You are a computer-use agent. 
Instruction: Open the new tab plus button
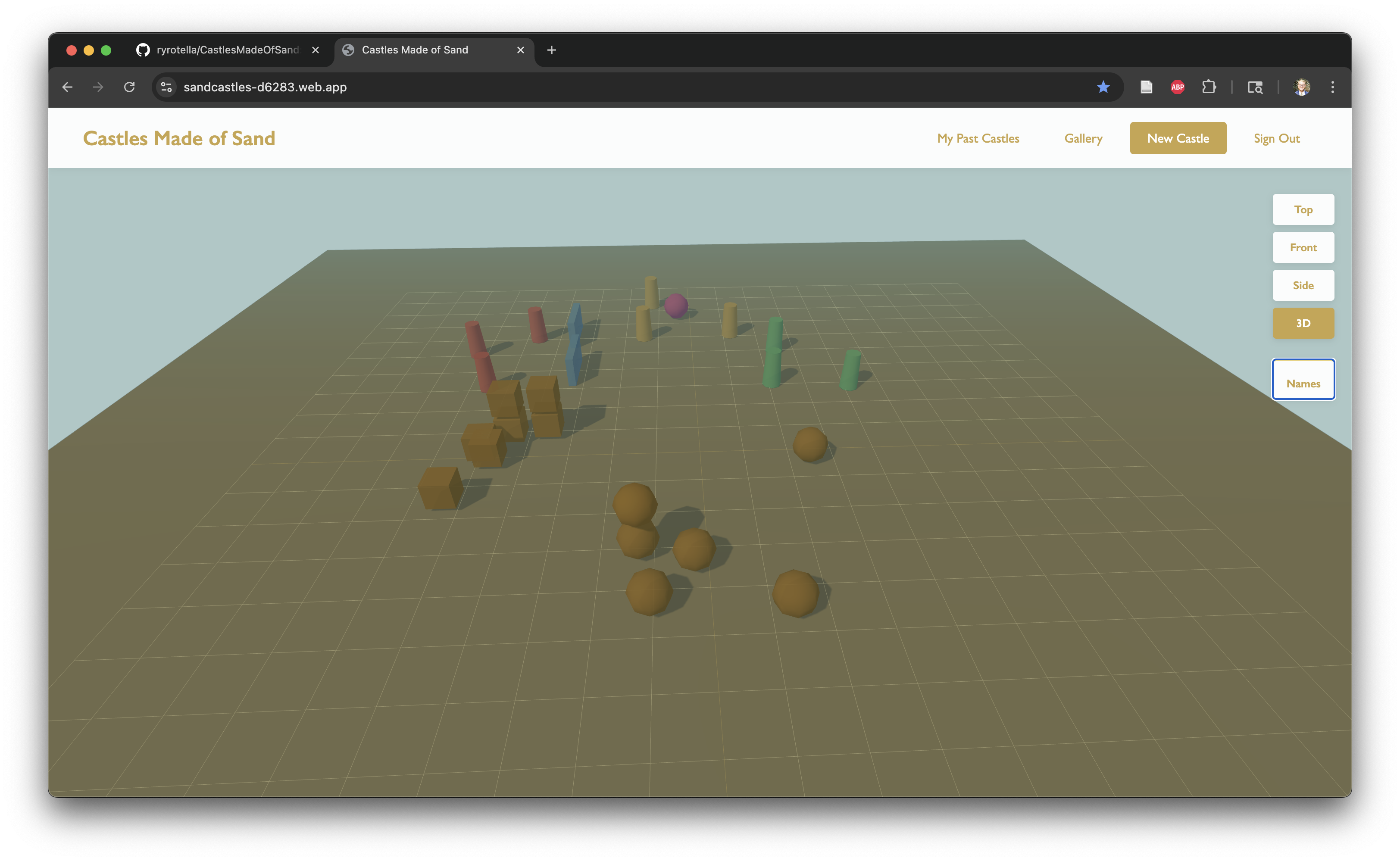click(551, 50)
